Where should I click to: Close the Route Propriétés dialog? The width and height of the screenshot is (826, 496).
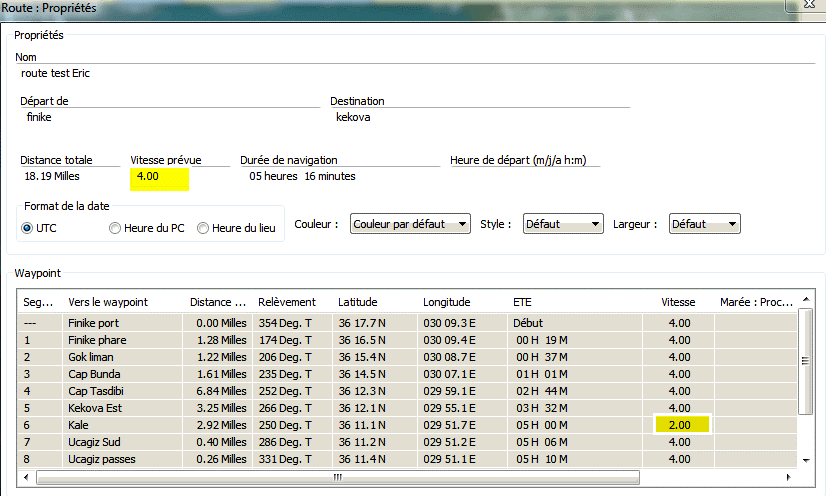click(x=809, y=4)
